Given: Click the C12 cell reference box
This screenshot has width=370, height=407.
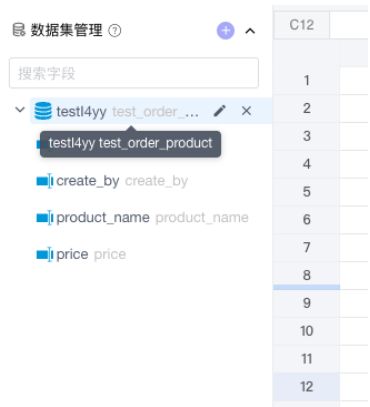Looking at the screenshot, I should click(302, 25).
